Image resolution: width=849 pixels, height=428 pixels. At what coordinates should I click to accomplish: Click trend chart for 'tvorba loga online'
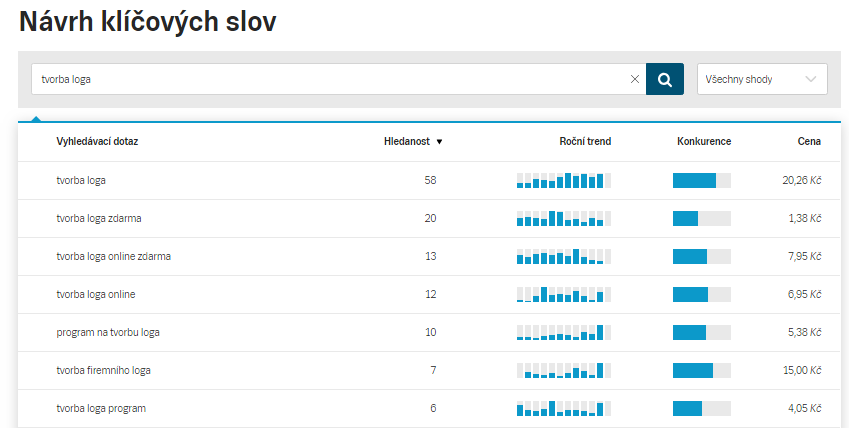click(563, 294)
